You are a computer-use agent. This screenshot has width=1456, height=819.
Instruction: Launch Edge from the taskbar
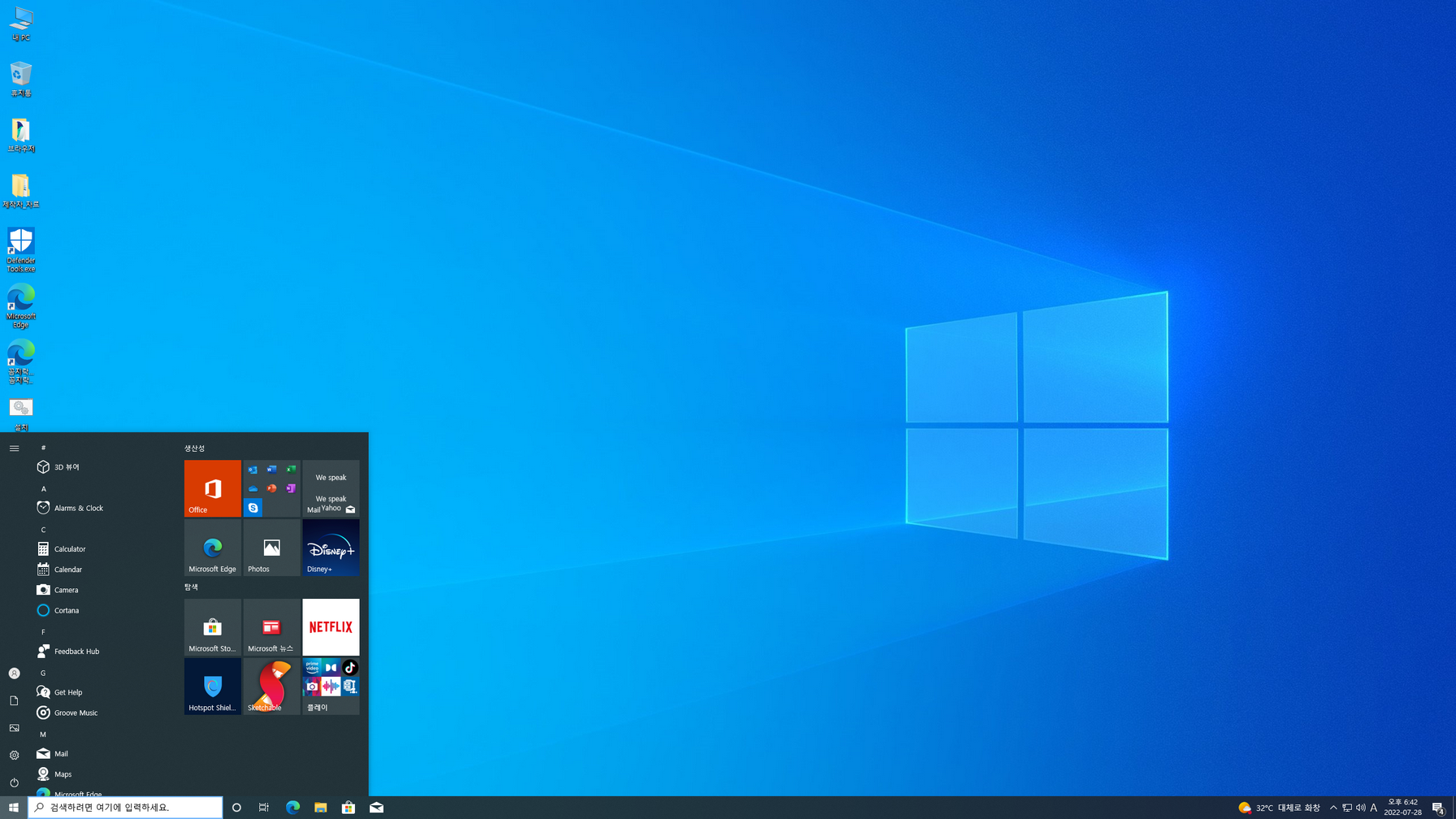292,808
